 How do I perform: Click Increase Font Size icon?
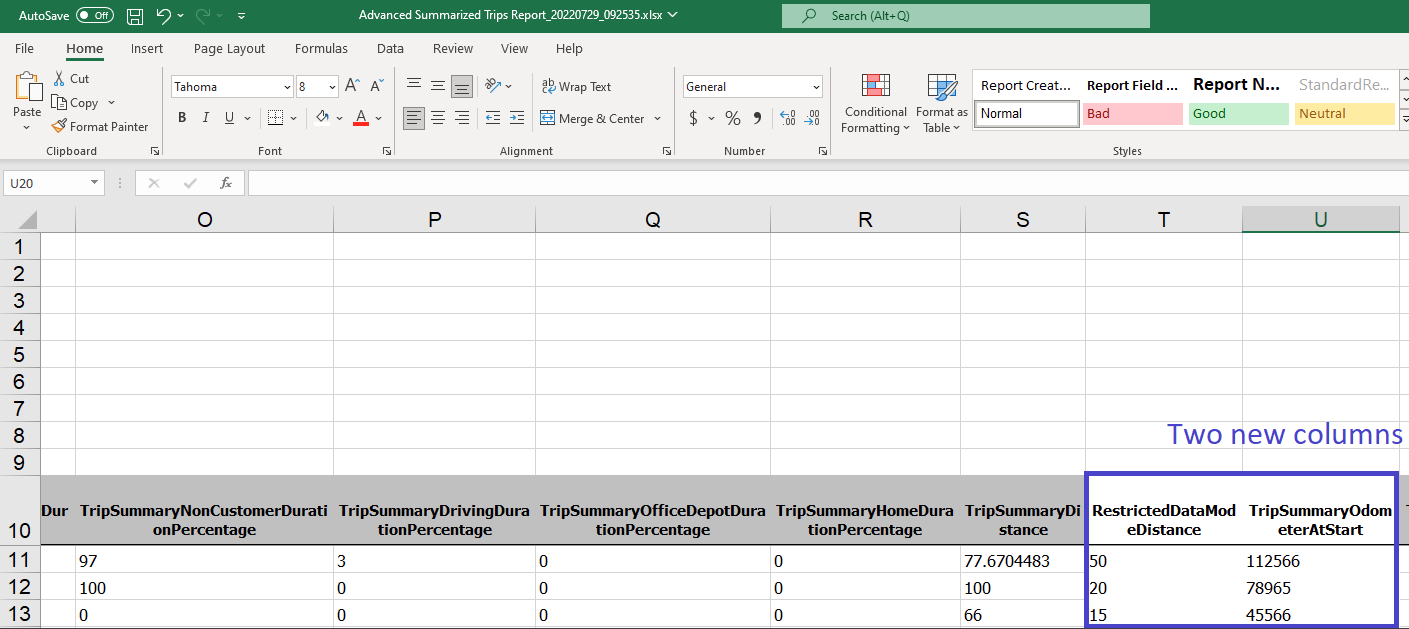(x=351, y=87)
